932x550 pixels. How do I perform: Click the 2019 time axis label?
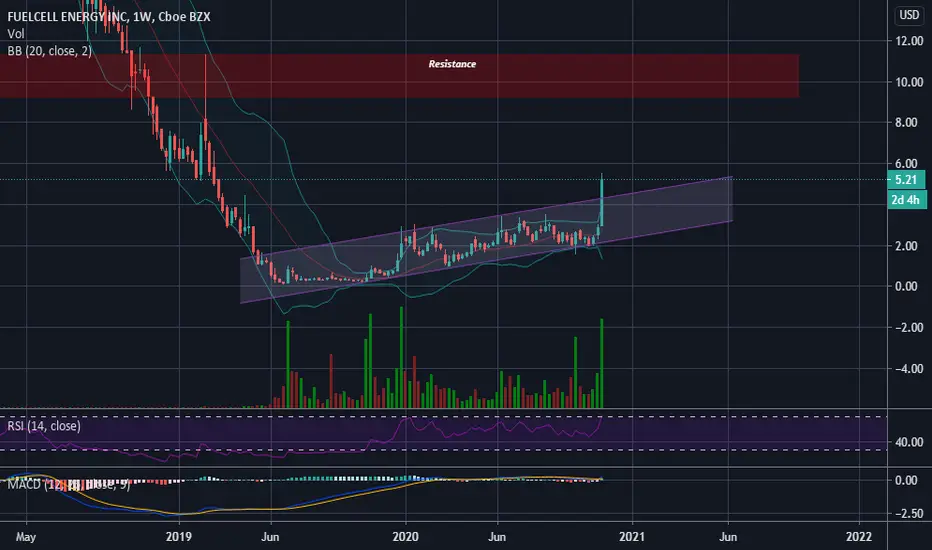pos(178,536)
